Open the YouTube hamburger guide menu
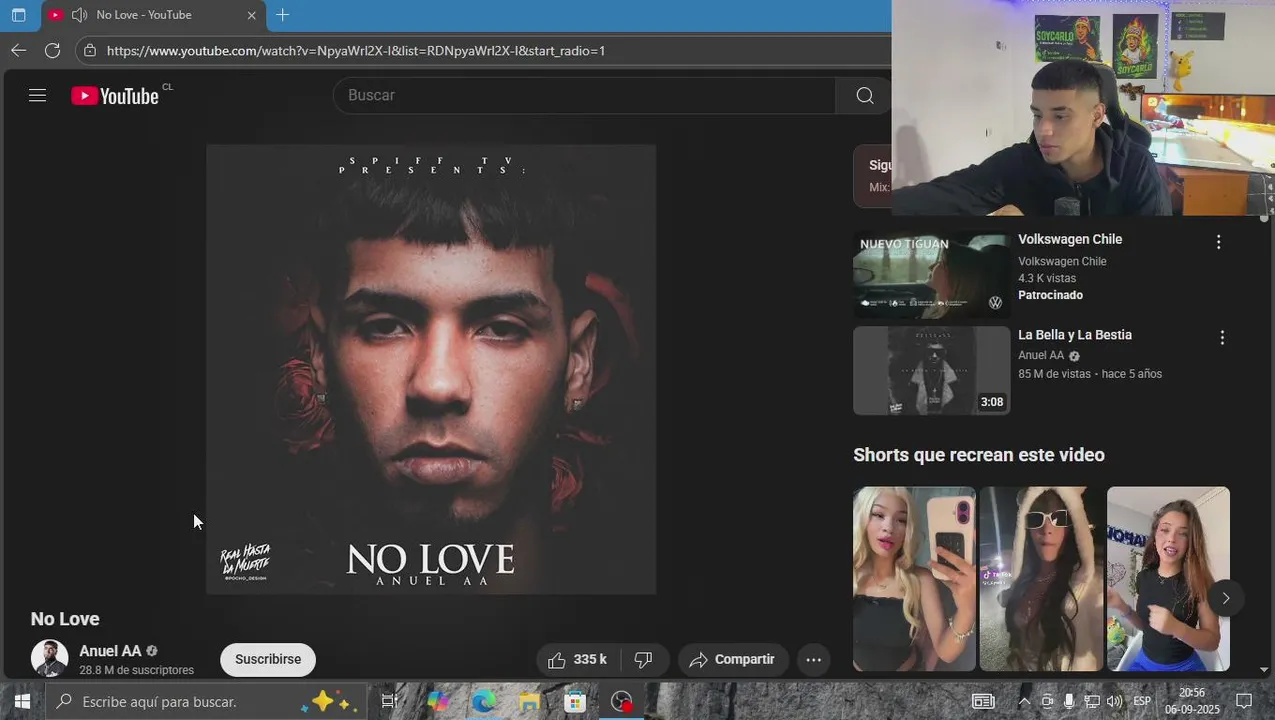The height and width of the screenshot is (720, 1275). [38, 95]
